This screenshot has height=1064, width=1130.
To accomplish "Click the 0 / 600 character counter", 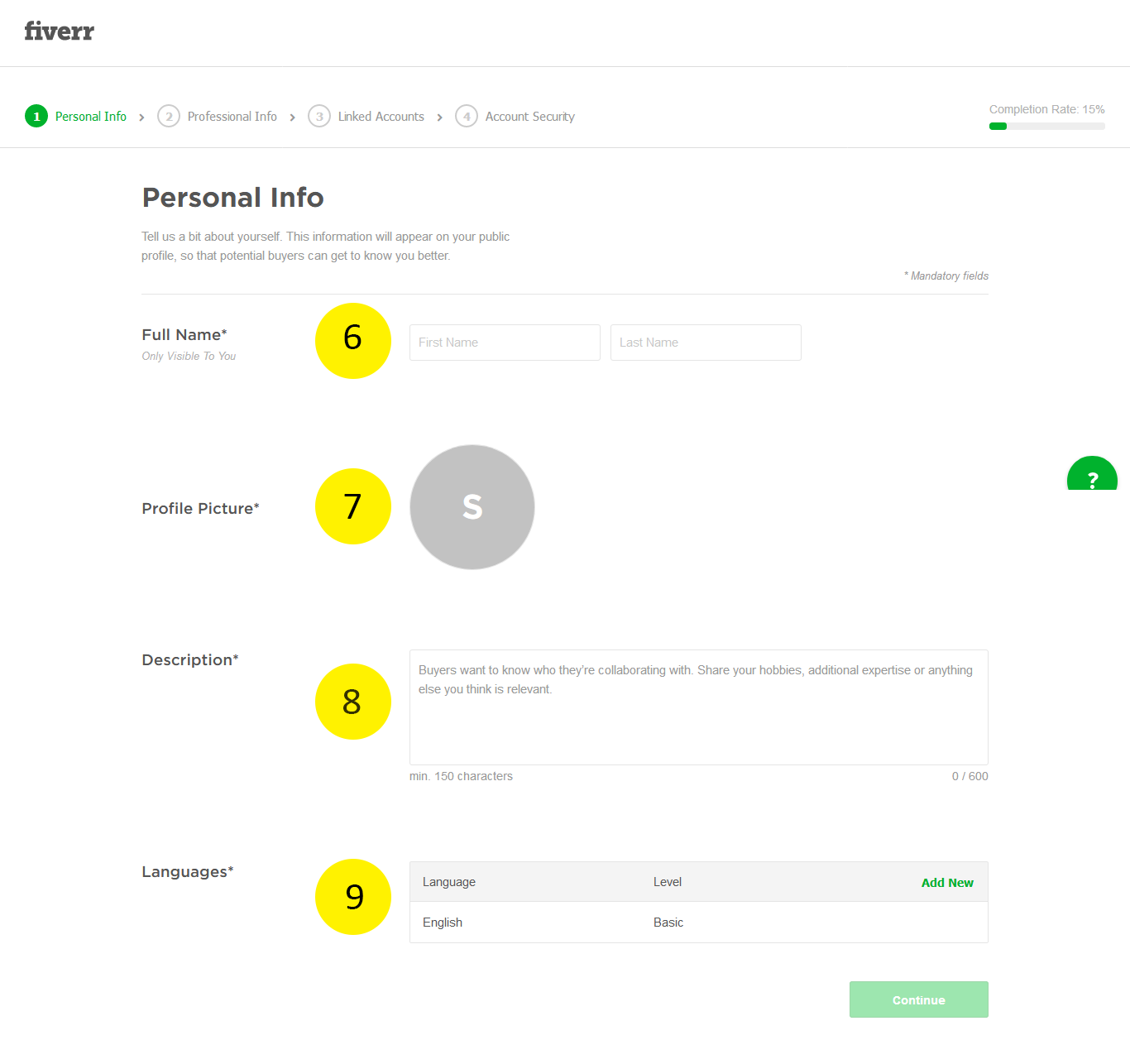I will 970,776.
